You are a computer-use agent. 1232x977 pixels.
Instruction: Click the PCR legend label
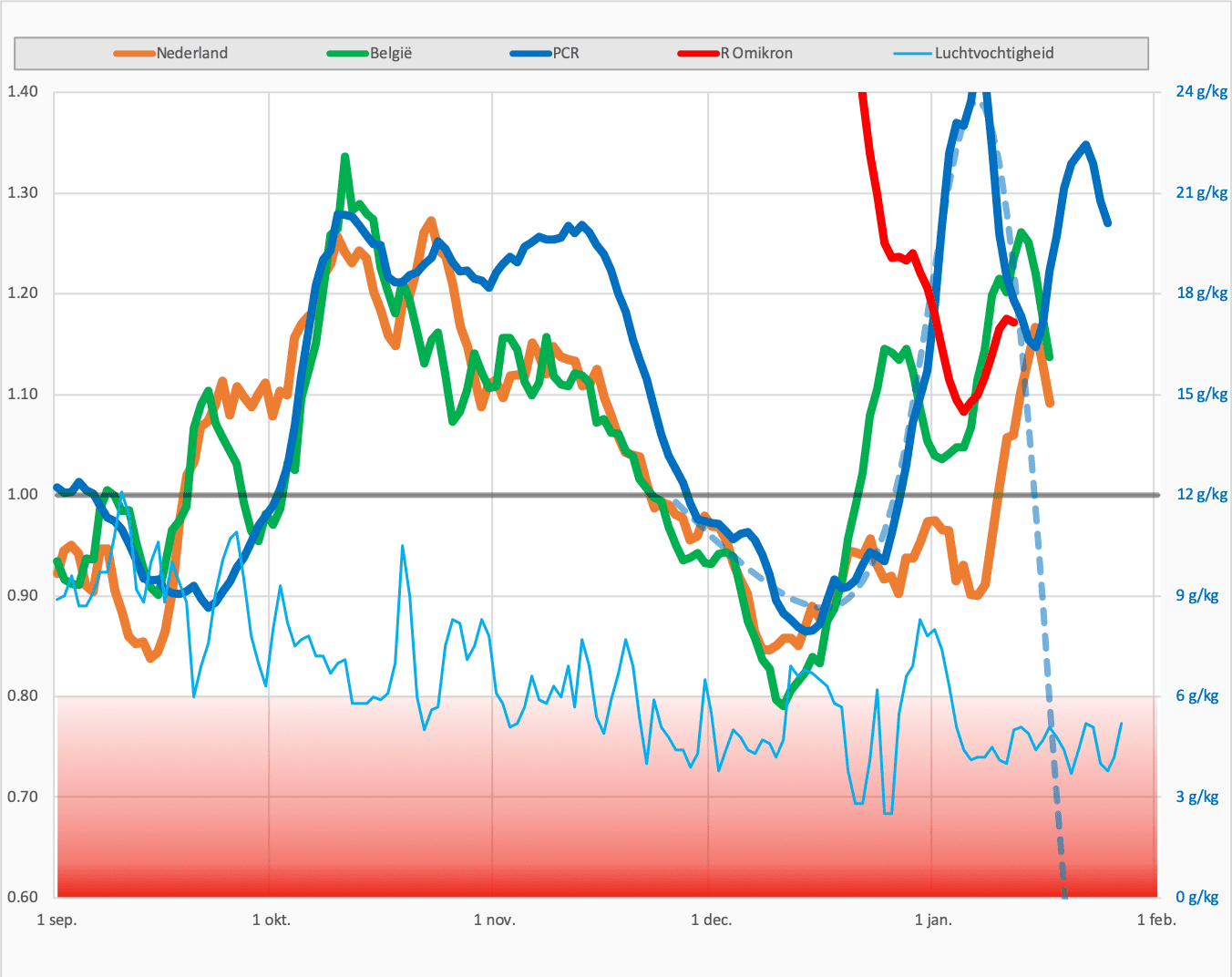click(x=566, y=53)
